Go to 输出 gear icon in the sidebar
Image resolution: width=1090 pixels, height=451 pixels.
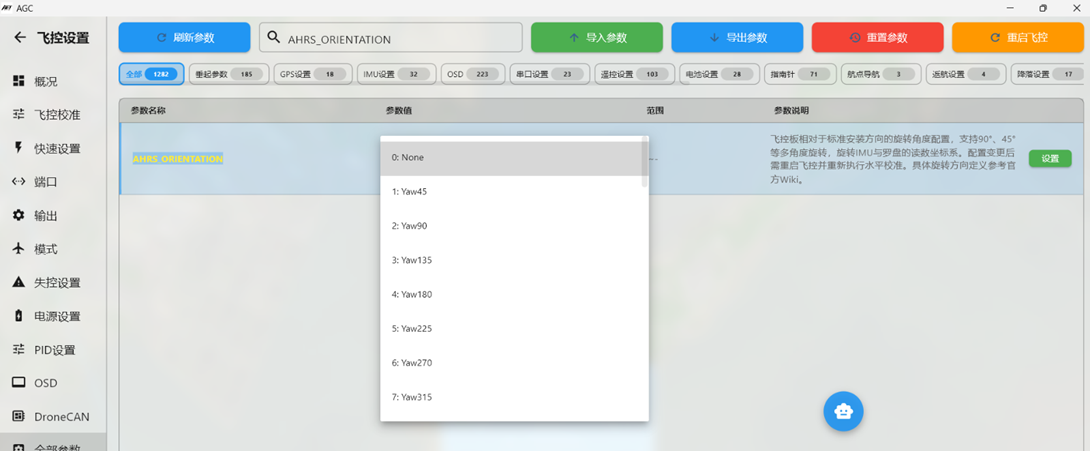click(18, 216)
